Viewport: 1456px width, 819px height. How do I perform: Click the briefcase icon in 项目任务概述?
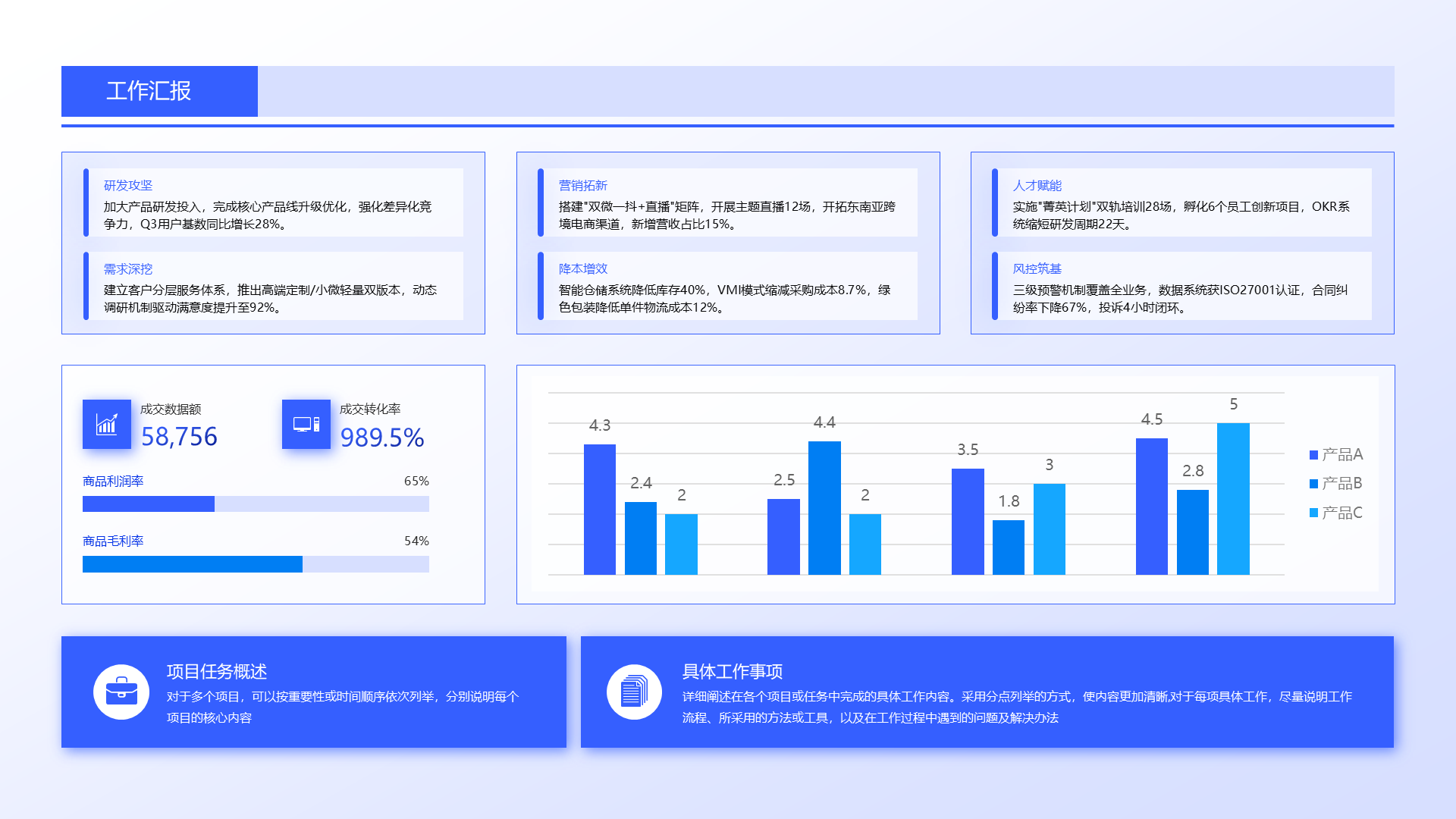click(121, 692)
